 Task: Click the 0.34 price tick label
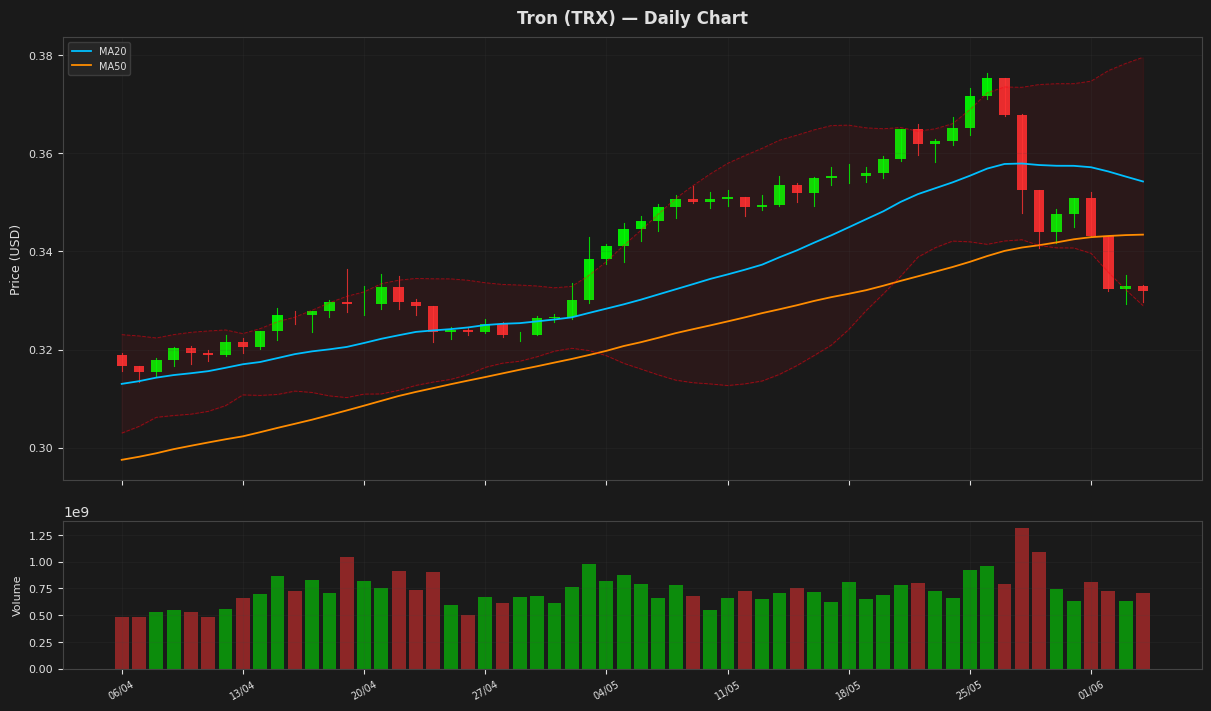[39, 252]
